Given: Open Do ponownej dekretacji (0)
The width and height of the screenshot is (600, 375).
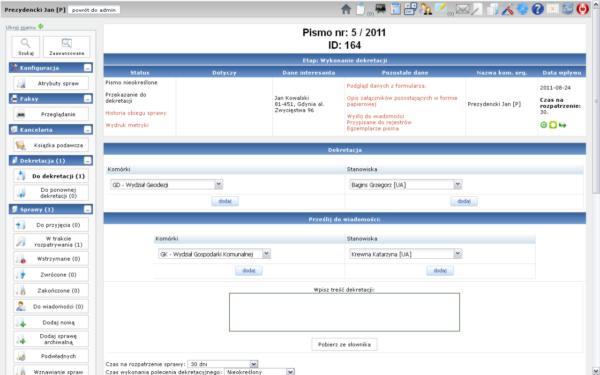Looking at the screenshot, I should pyautogui.click(x=51, y=193).
